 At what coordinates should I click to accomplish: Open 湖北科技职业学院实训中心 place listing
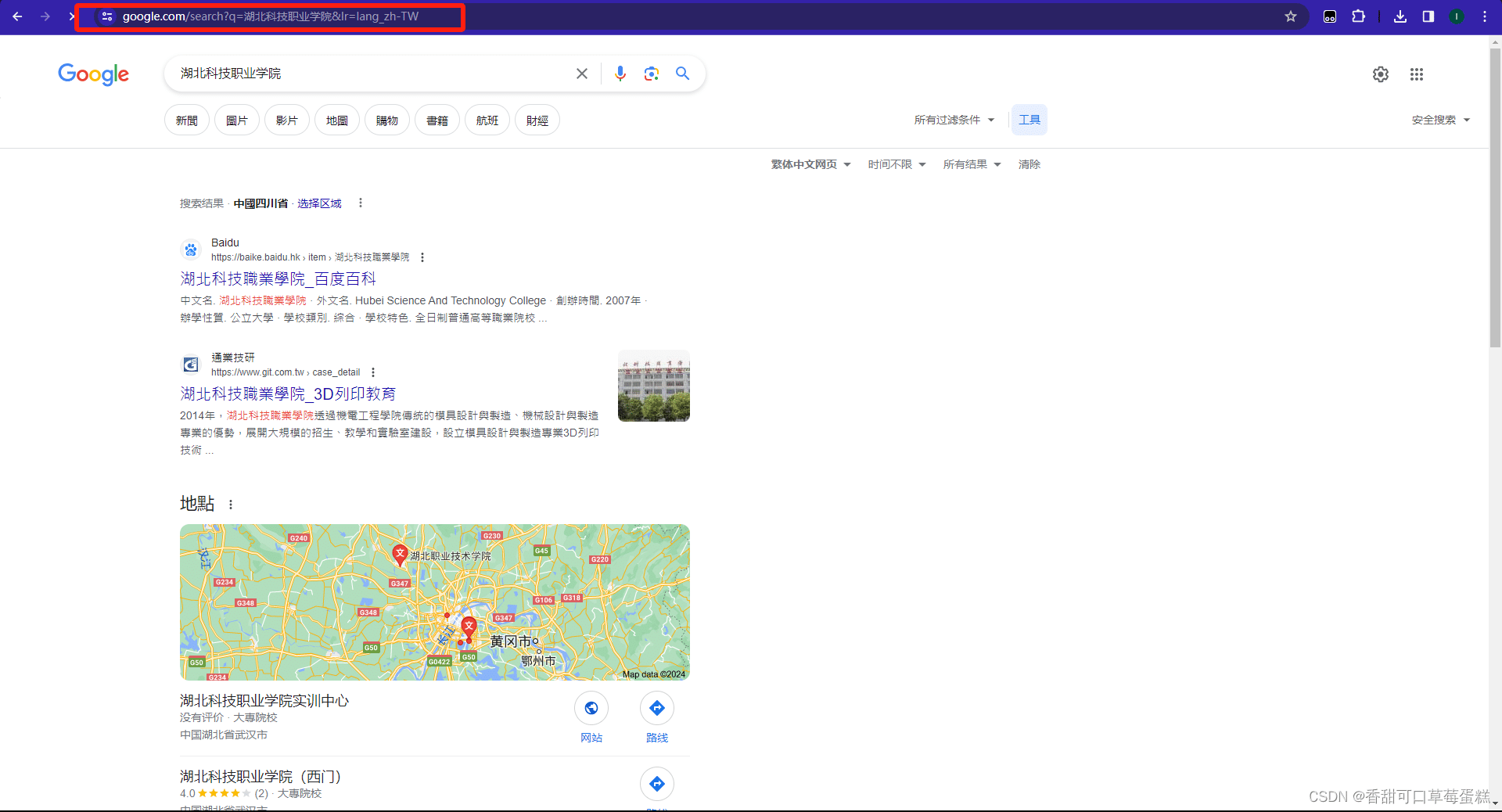click(x=264, y=701)
